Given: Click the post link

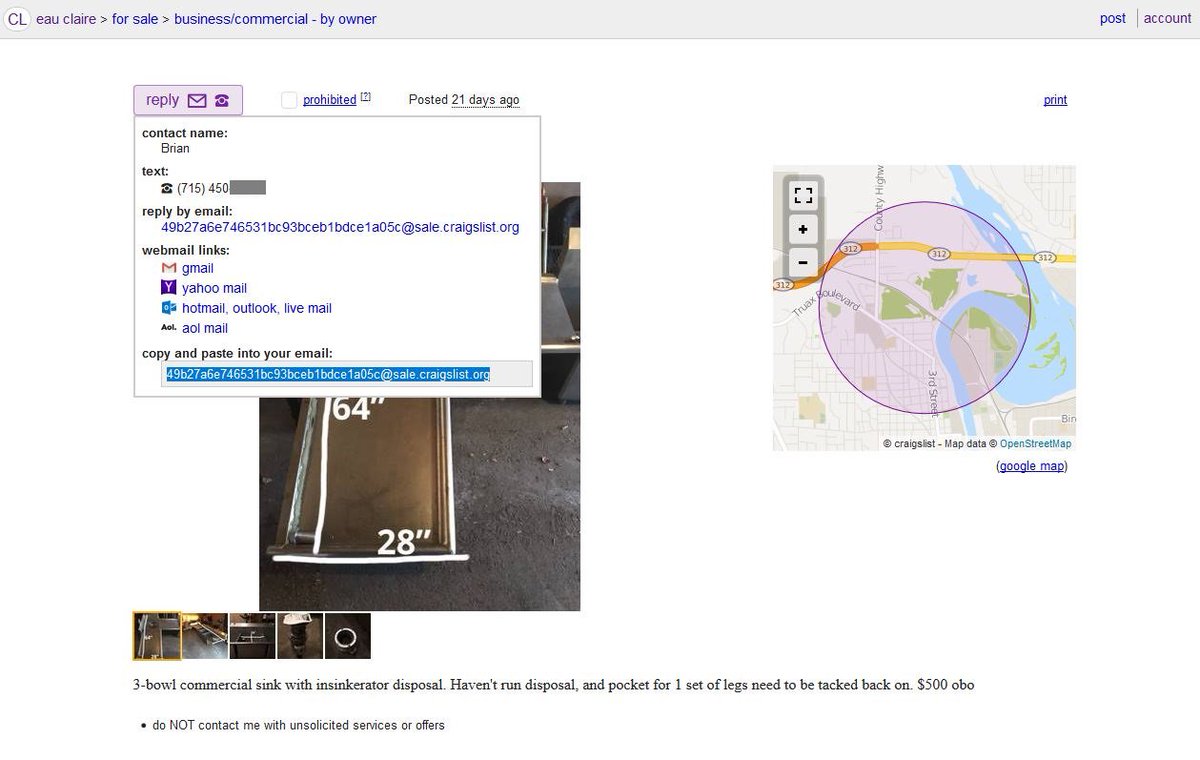Looking at the screenshot, I should 1113,18.
